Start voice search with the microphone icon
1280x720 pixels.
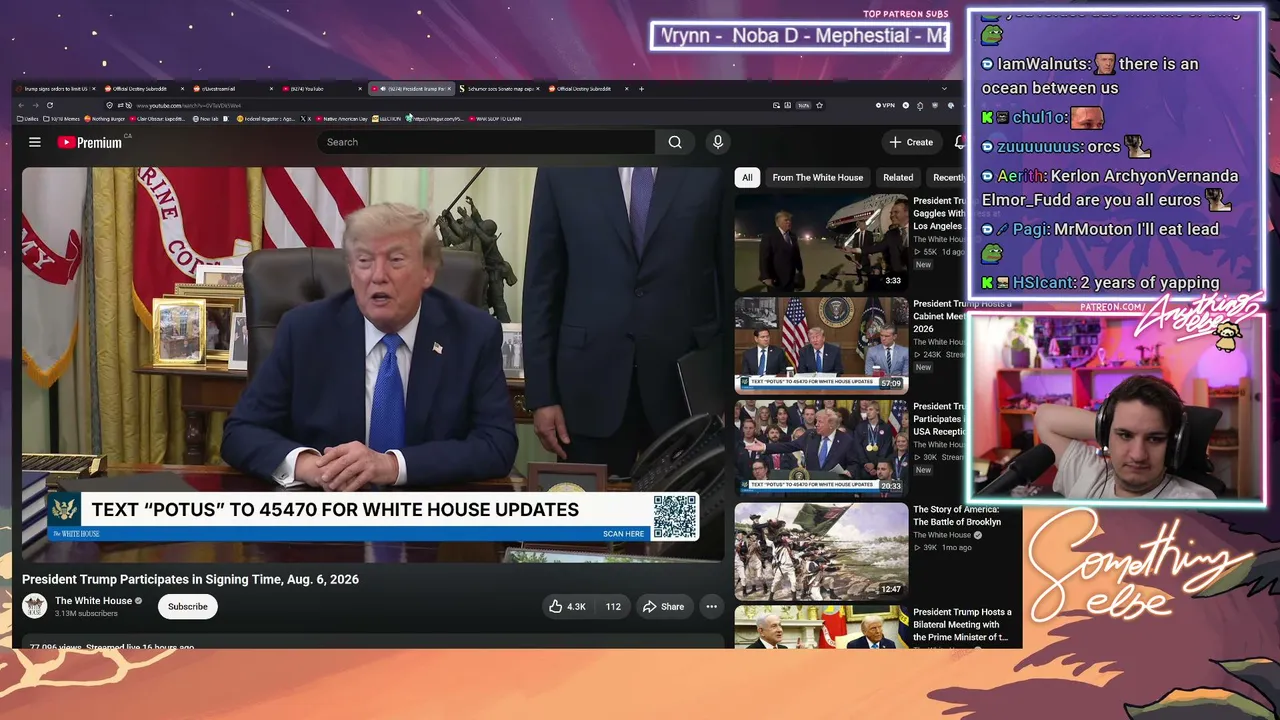(717, 142)
